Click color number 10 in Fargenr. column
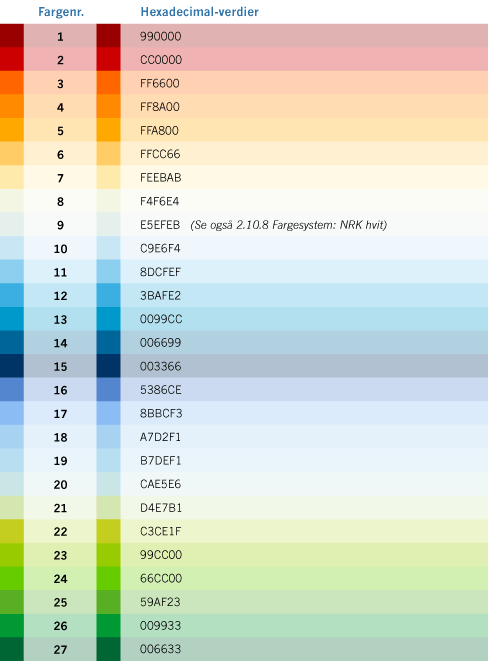Screen dimensions: 488x662 pyautogui.click(x=60, y=249)
